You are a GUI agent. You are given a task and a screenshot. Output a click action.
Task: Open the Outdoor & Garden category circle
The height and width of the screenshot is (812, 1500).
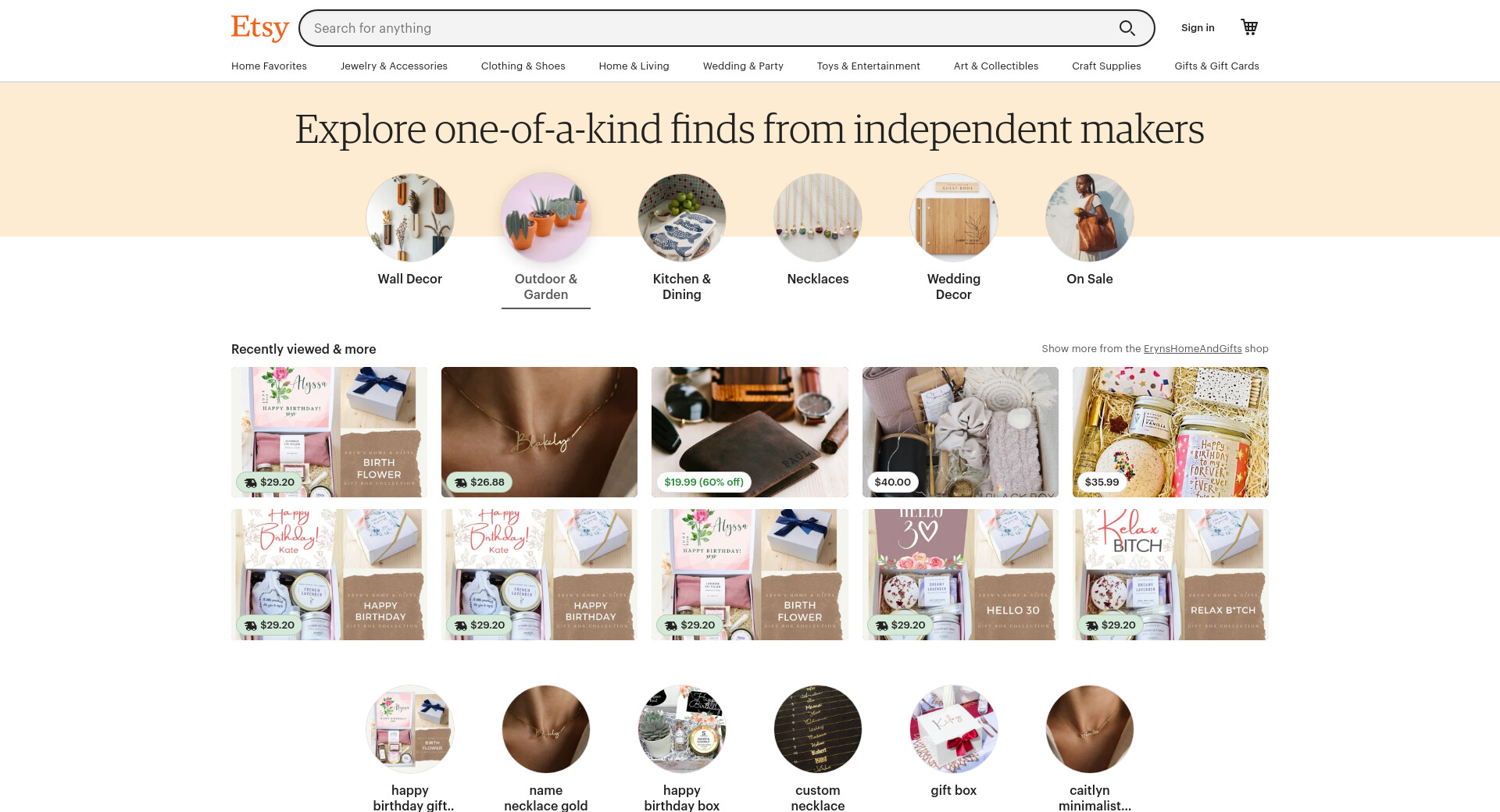[546, 218]
